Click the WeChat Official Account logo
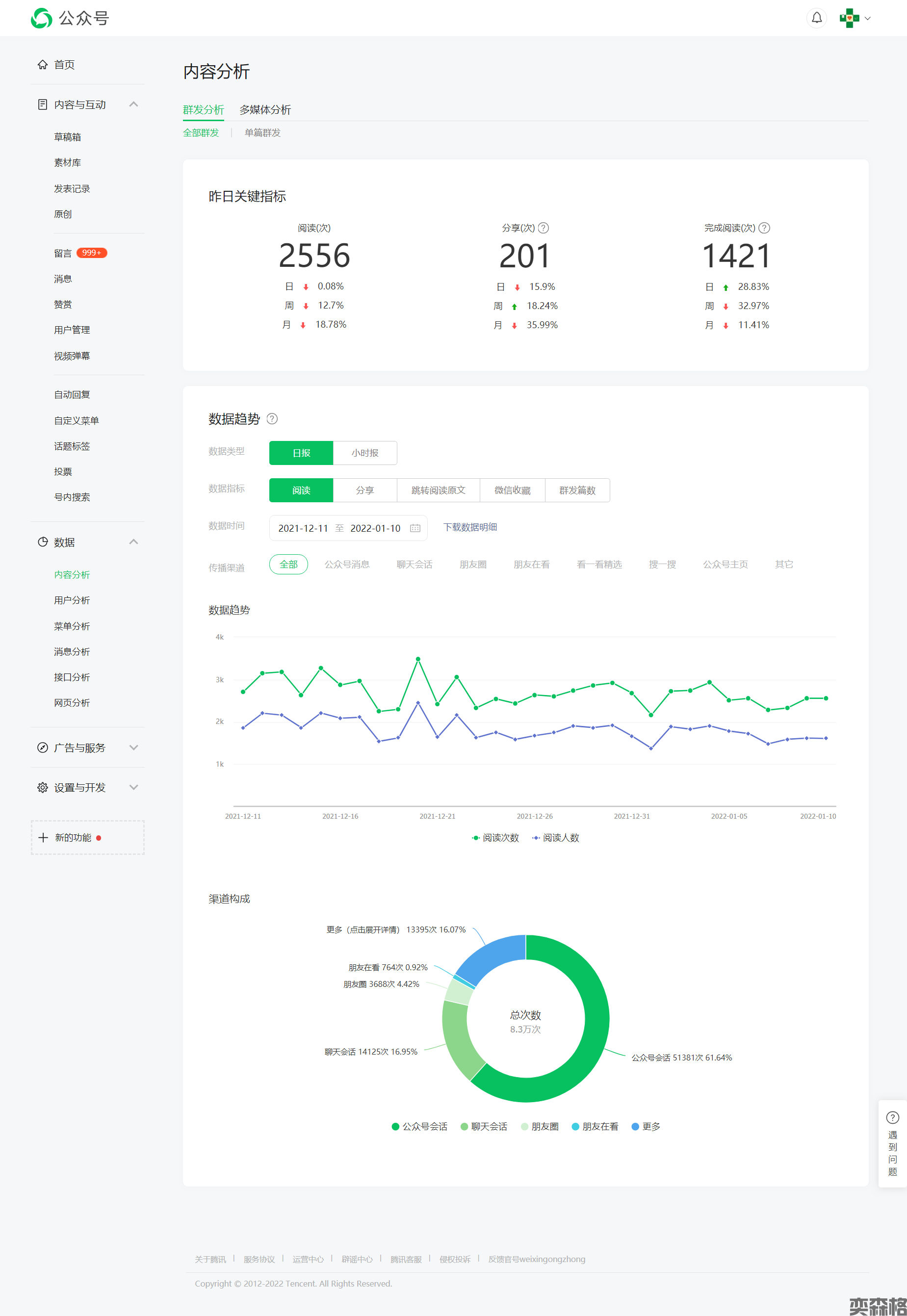This screenshot has width=907, height=1316. (42, 18)
